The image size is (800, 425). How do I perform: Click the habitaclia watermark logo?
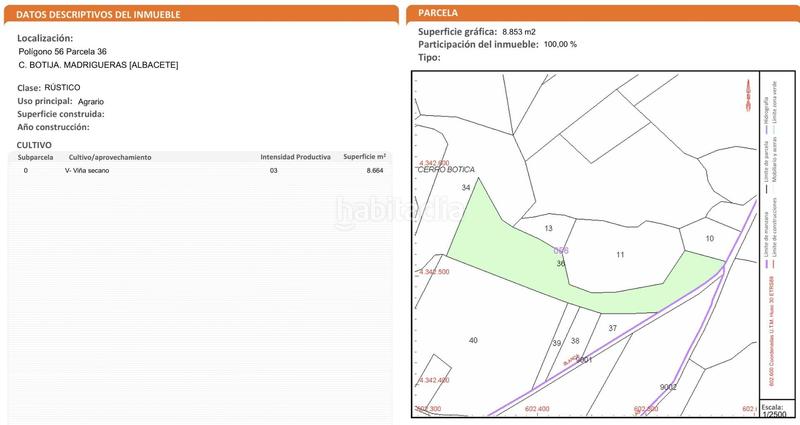point(400,211)
